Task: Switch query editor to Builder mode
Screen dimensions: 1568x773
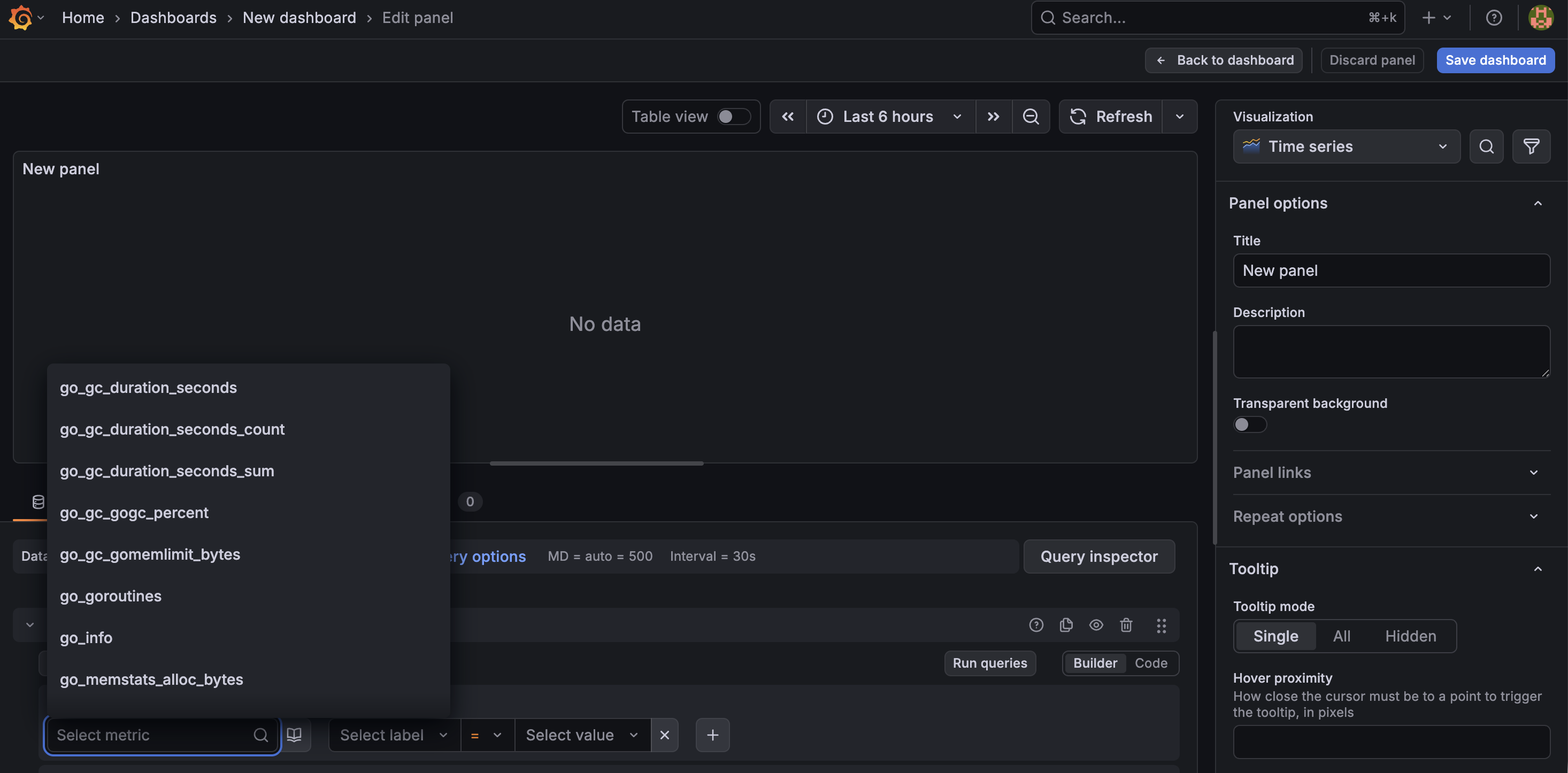Action: tap(1095, 663)
